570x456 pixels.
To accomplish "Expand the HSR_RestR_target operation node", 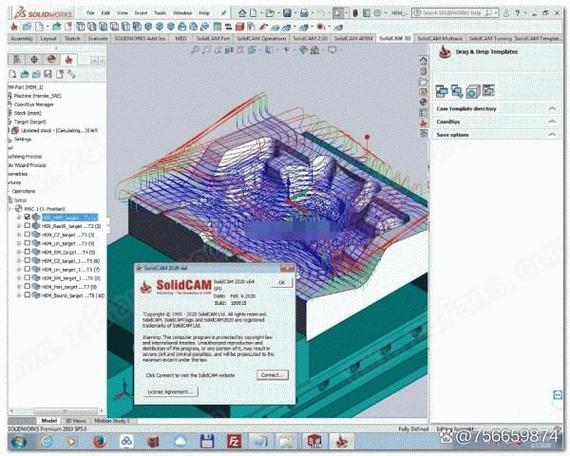I will (x=19, y=226).
